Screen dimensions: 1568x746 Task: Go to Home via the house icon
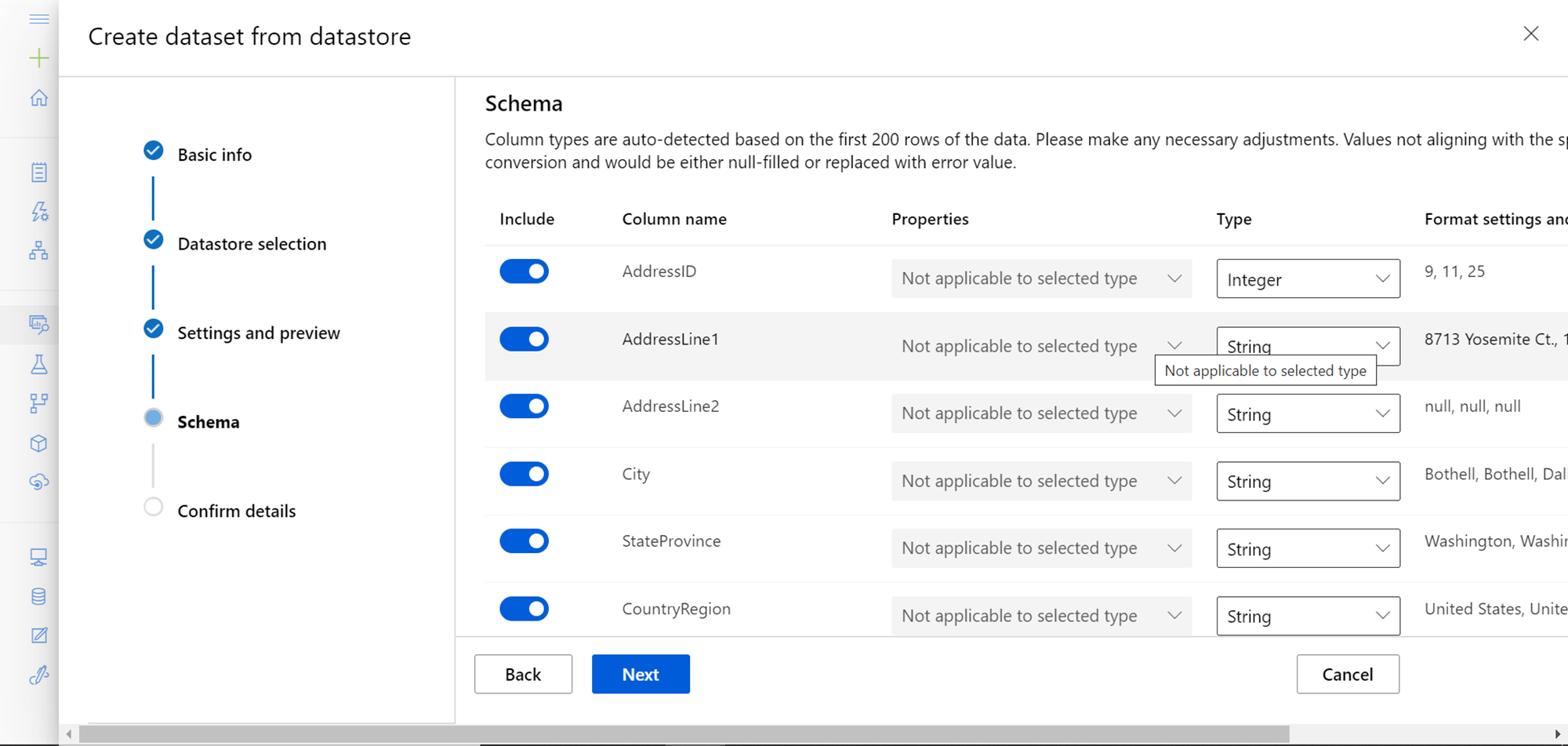(x=38, y=98)
